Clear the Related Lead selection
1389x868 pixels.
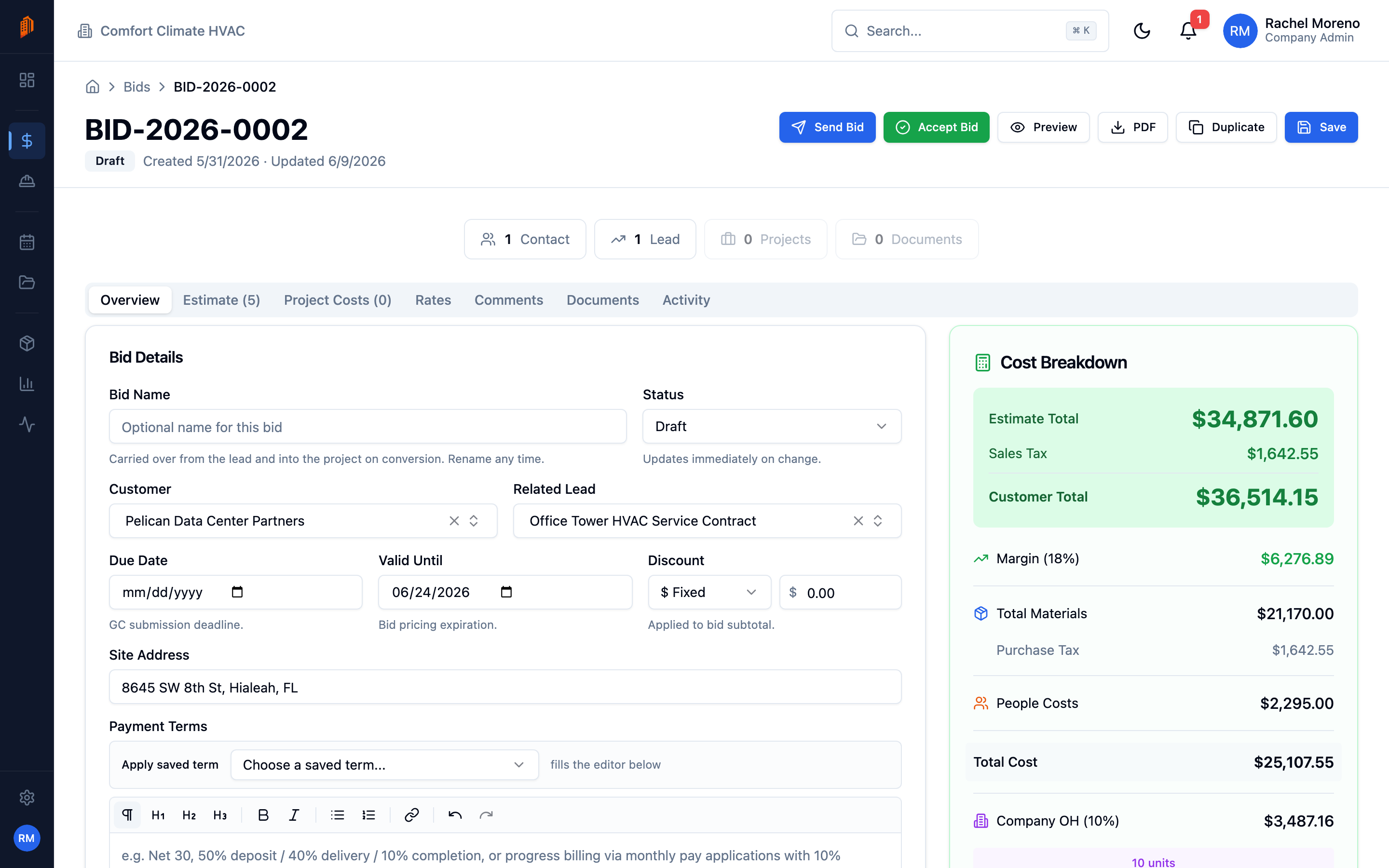point(858,521)
